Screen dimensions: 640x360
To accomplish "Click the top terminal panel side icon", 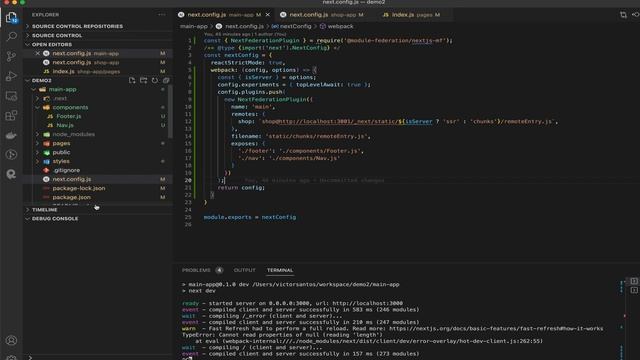I will coord(633,281).
